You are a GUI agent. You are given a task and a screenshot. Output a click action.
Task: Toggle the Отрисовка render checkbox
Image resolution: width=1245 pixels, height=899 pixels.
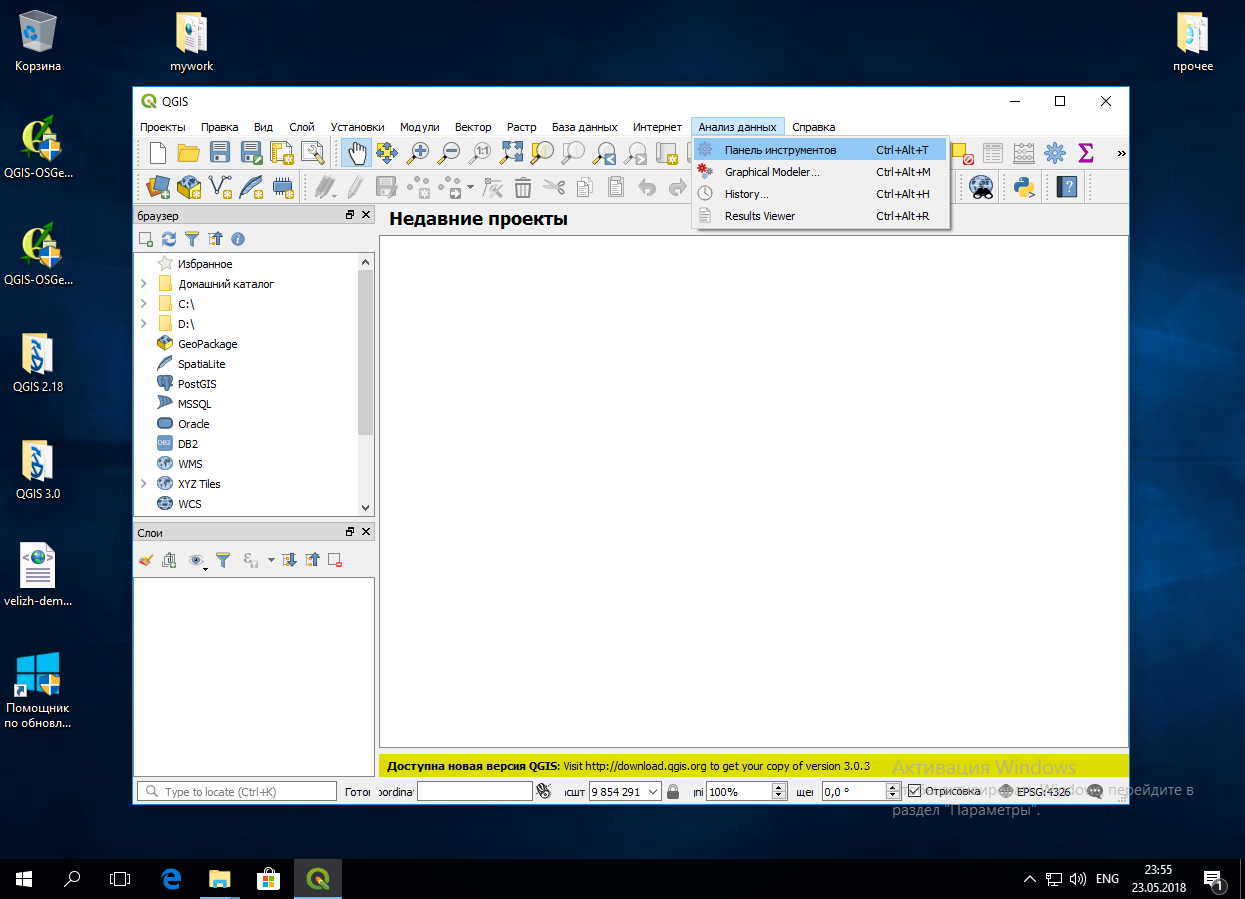[x=914, y=791]
